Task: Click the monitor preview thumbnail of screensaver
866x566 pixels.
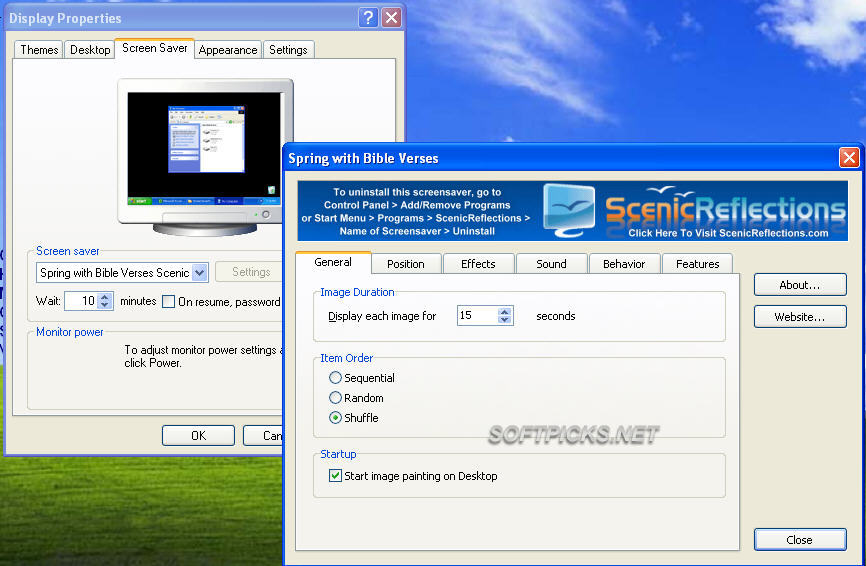Action: coord(205,153)
